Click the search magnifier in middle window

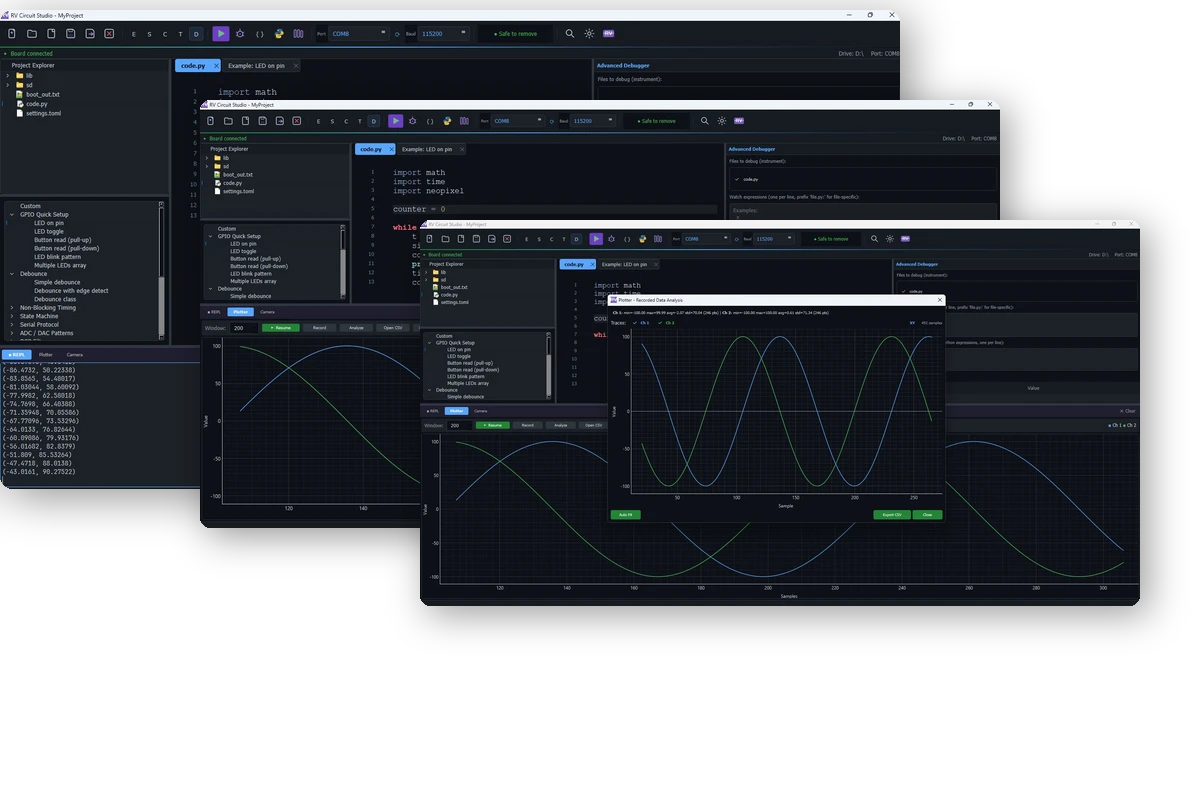point(705,121)
